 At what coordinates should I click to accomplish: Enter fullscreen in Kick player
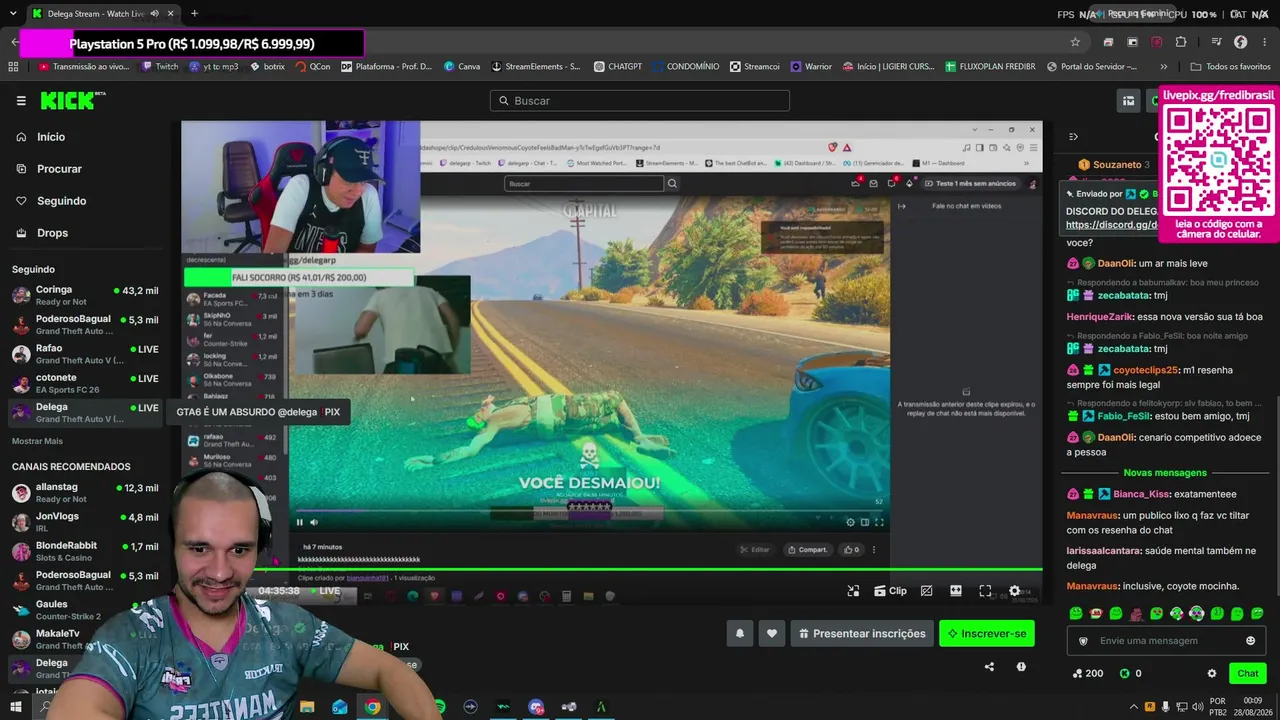coord(985,591)
